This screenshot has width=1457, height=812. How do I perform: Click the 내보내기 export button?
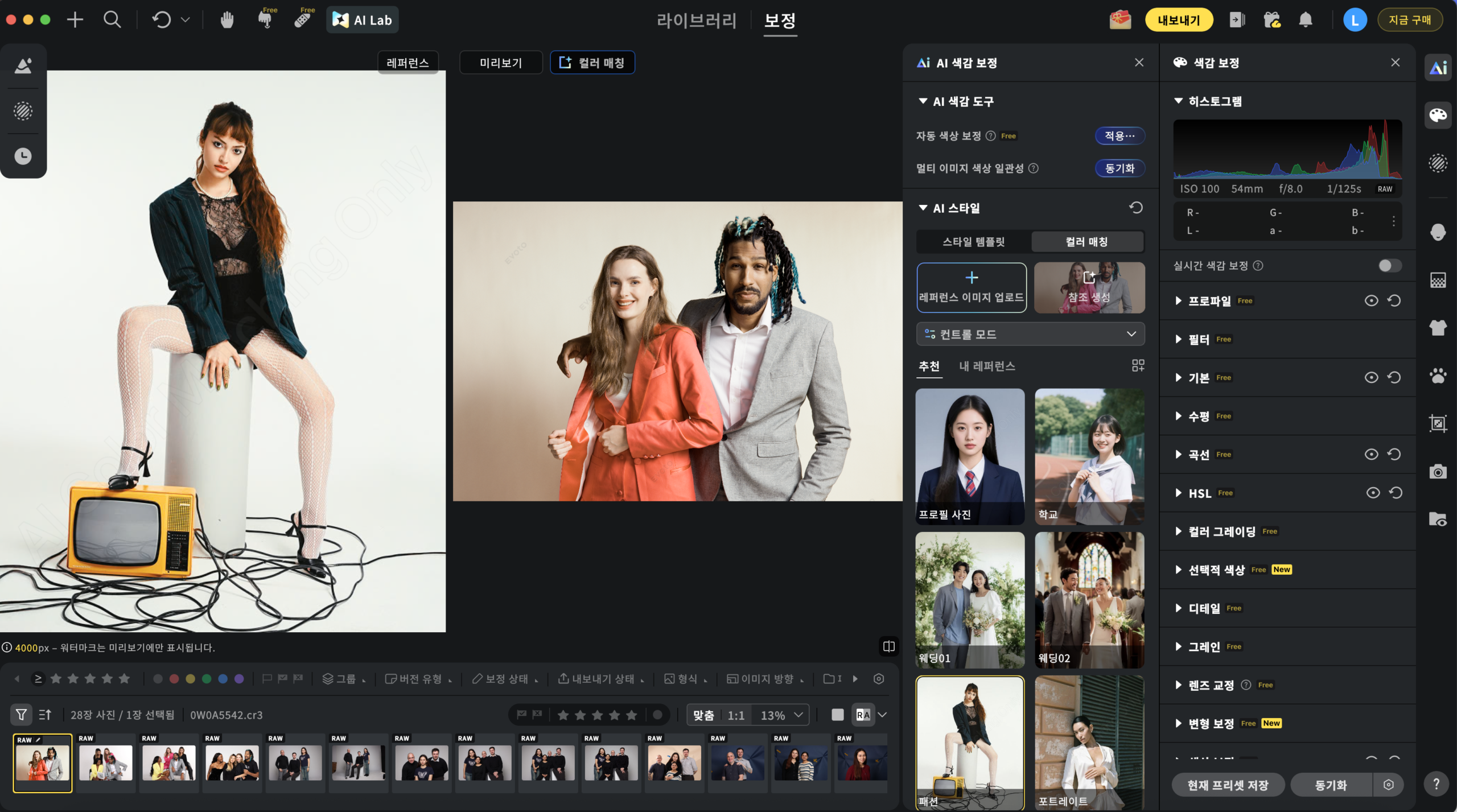click(x=1179, y=20)
